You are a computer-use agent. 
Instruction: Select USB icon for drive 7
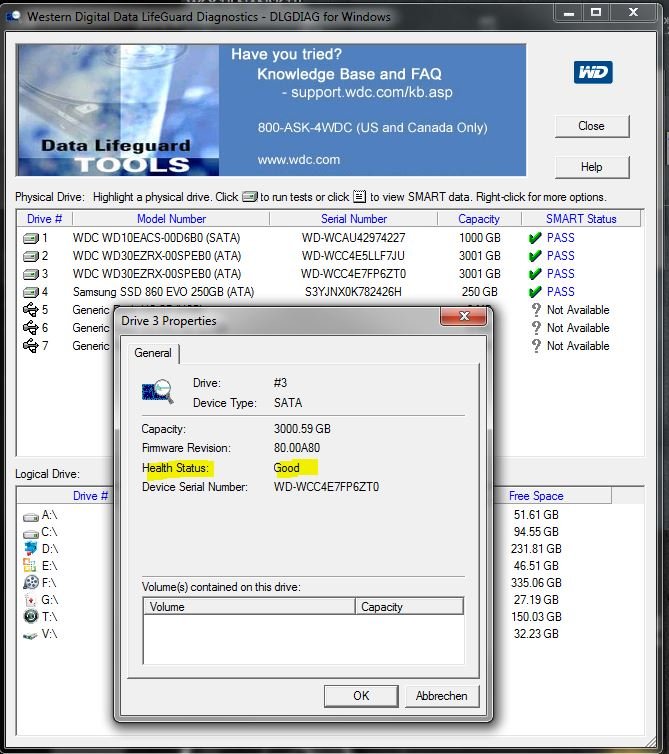point(31,346)
